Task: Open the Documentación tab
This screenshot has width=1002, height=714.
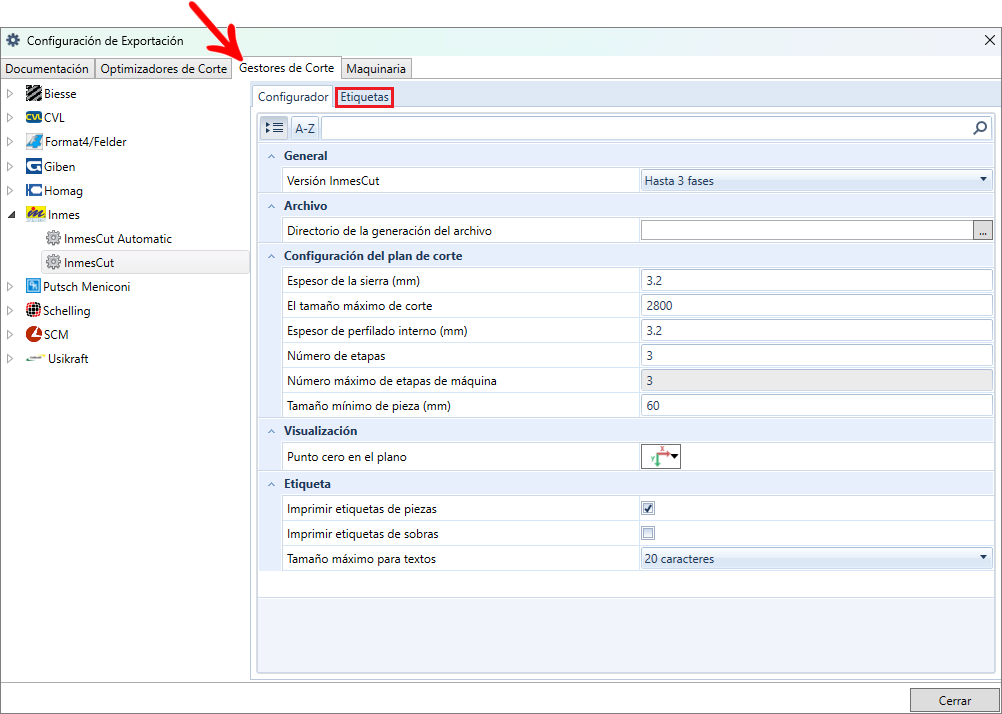Action: click(47, 68)
